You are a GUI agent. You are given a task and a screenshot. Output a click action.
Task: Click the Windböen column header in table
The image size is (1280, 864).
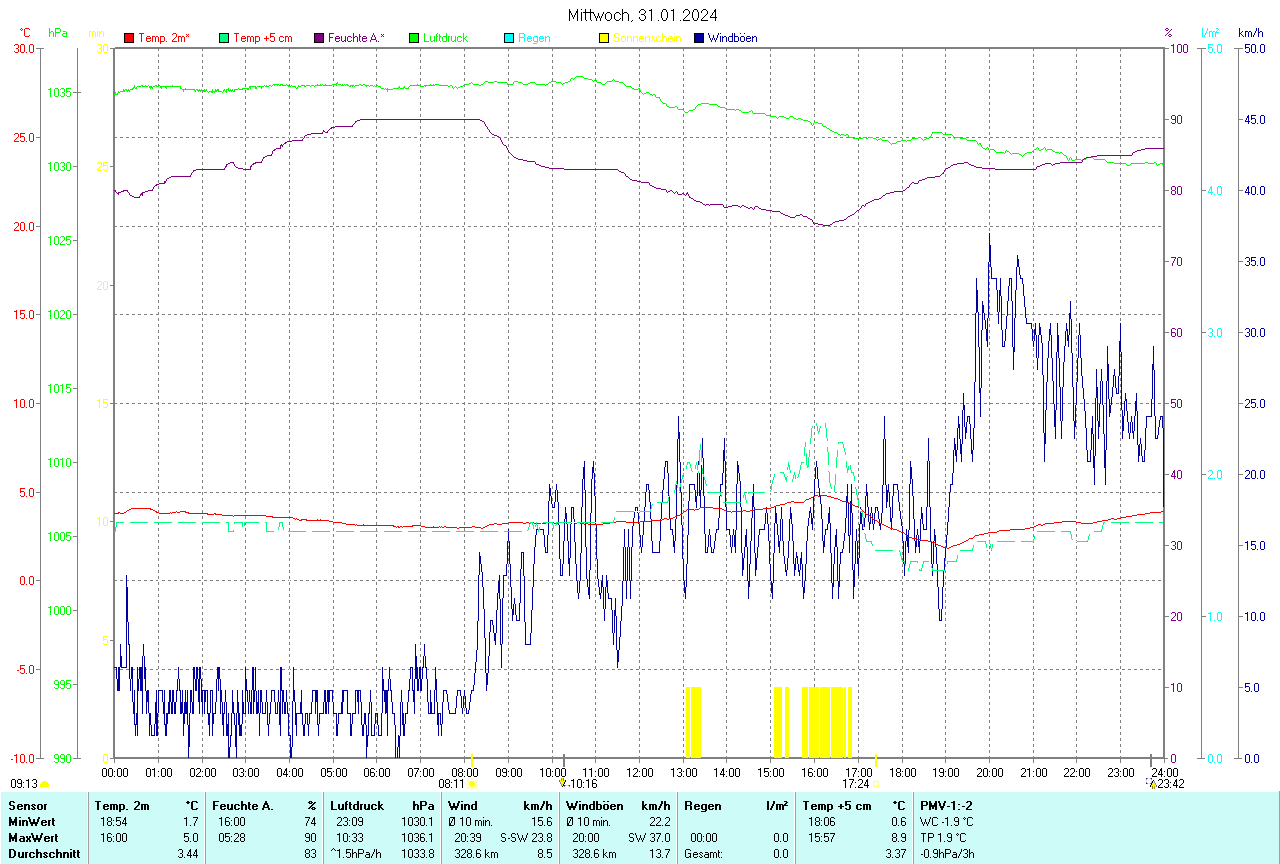(595, 805)
